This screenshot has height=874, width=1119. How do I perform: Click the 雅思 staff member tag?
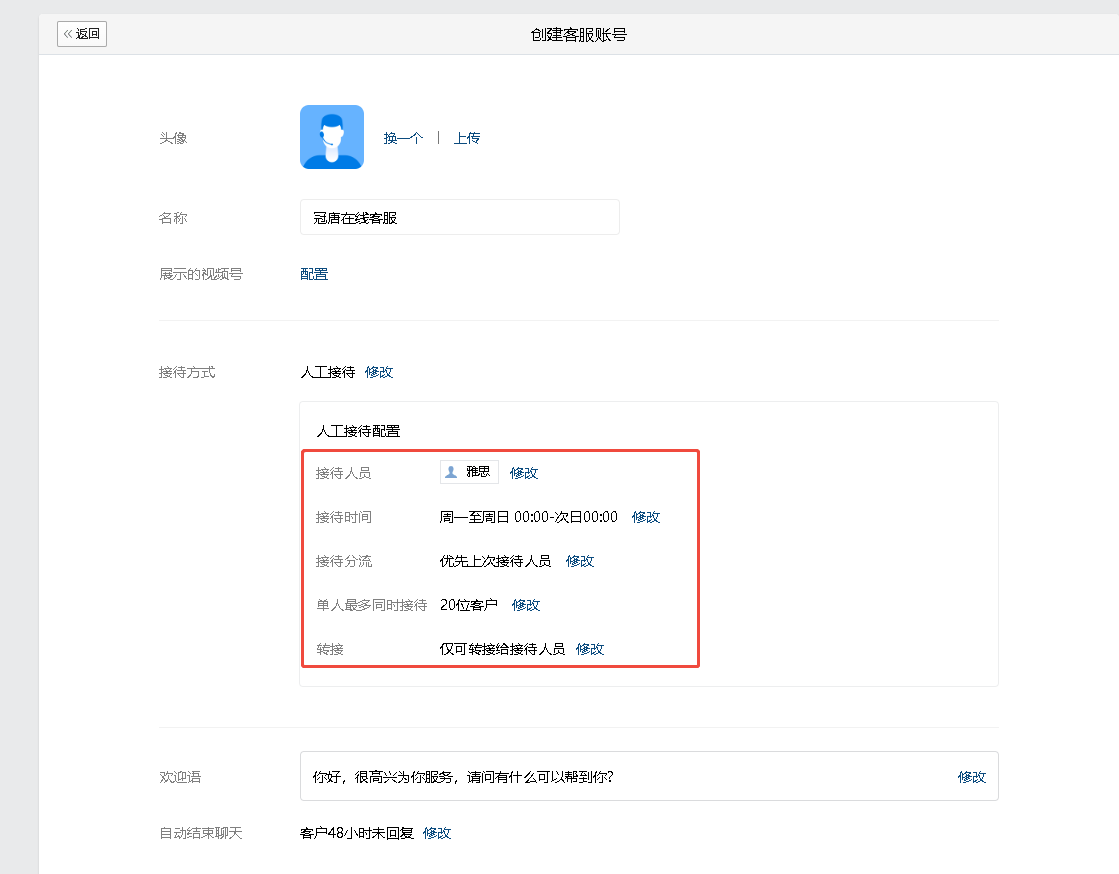(x=469, y=472)
